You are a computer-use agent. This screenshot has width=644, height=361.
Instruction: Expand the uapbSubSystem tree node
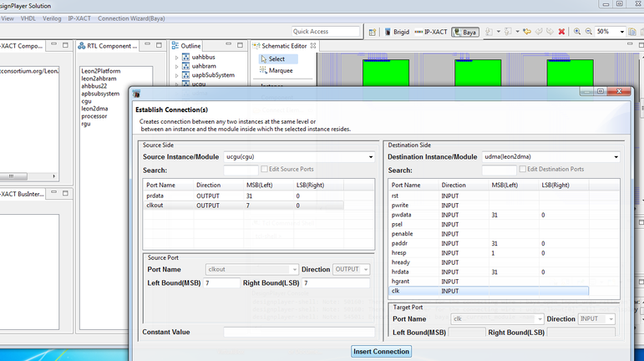click(177, 76)
